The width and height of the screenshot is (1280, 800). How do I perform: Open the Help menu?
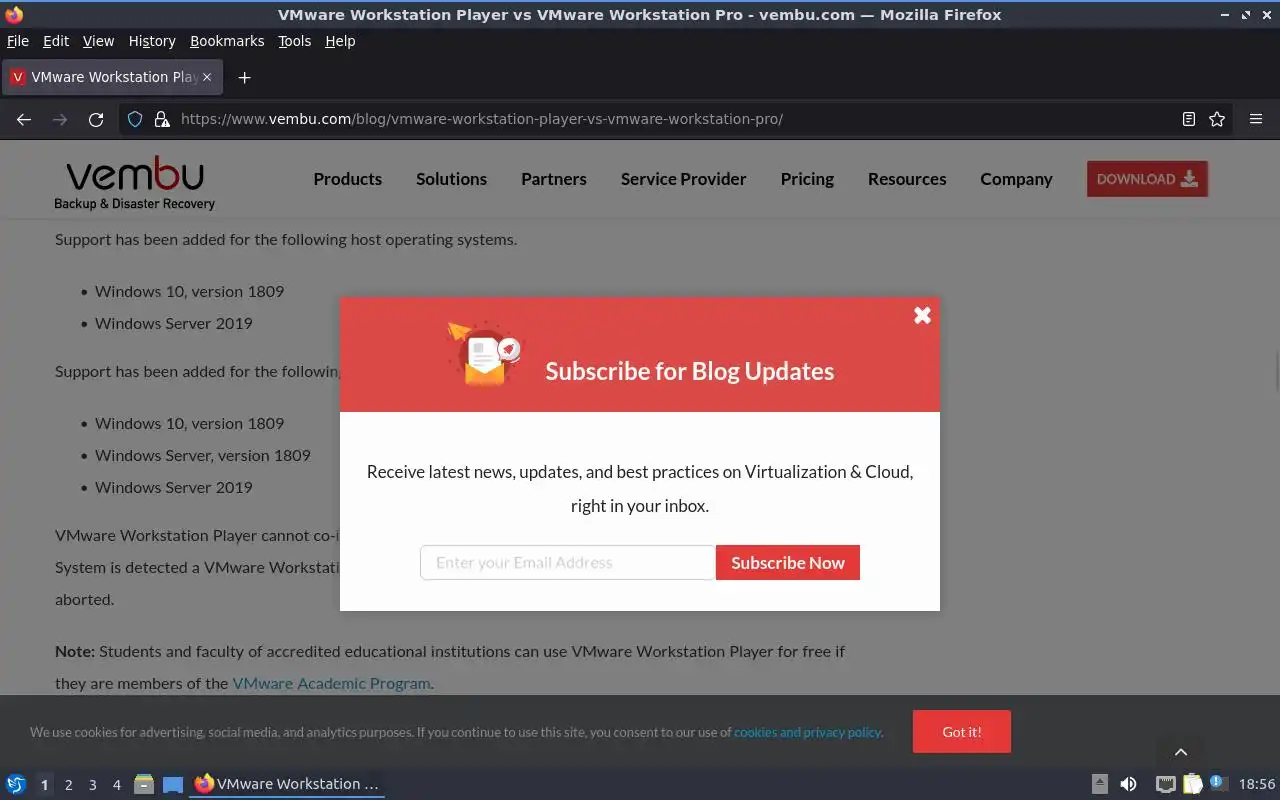click(340, 41)
